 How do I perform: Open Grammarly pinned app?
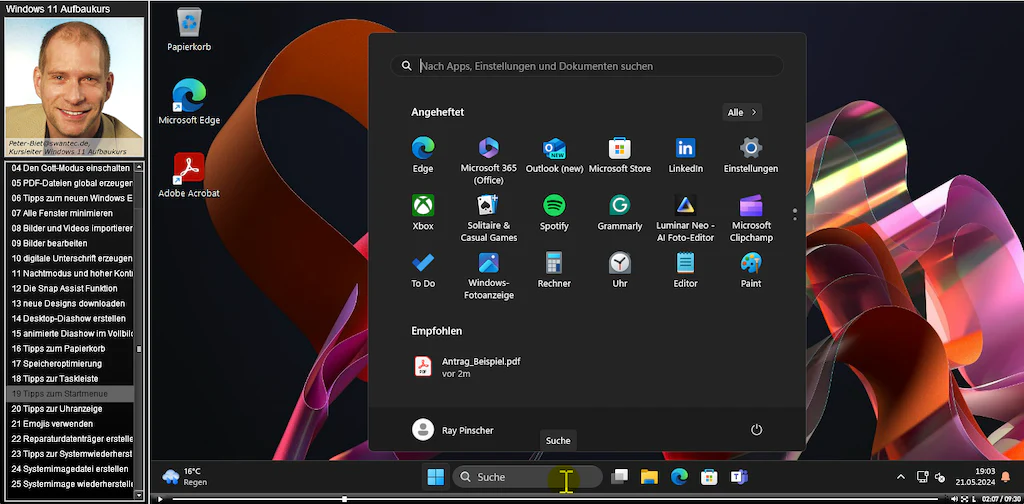point(620,212)
